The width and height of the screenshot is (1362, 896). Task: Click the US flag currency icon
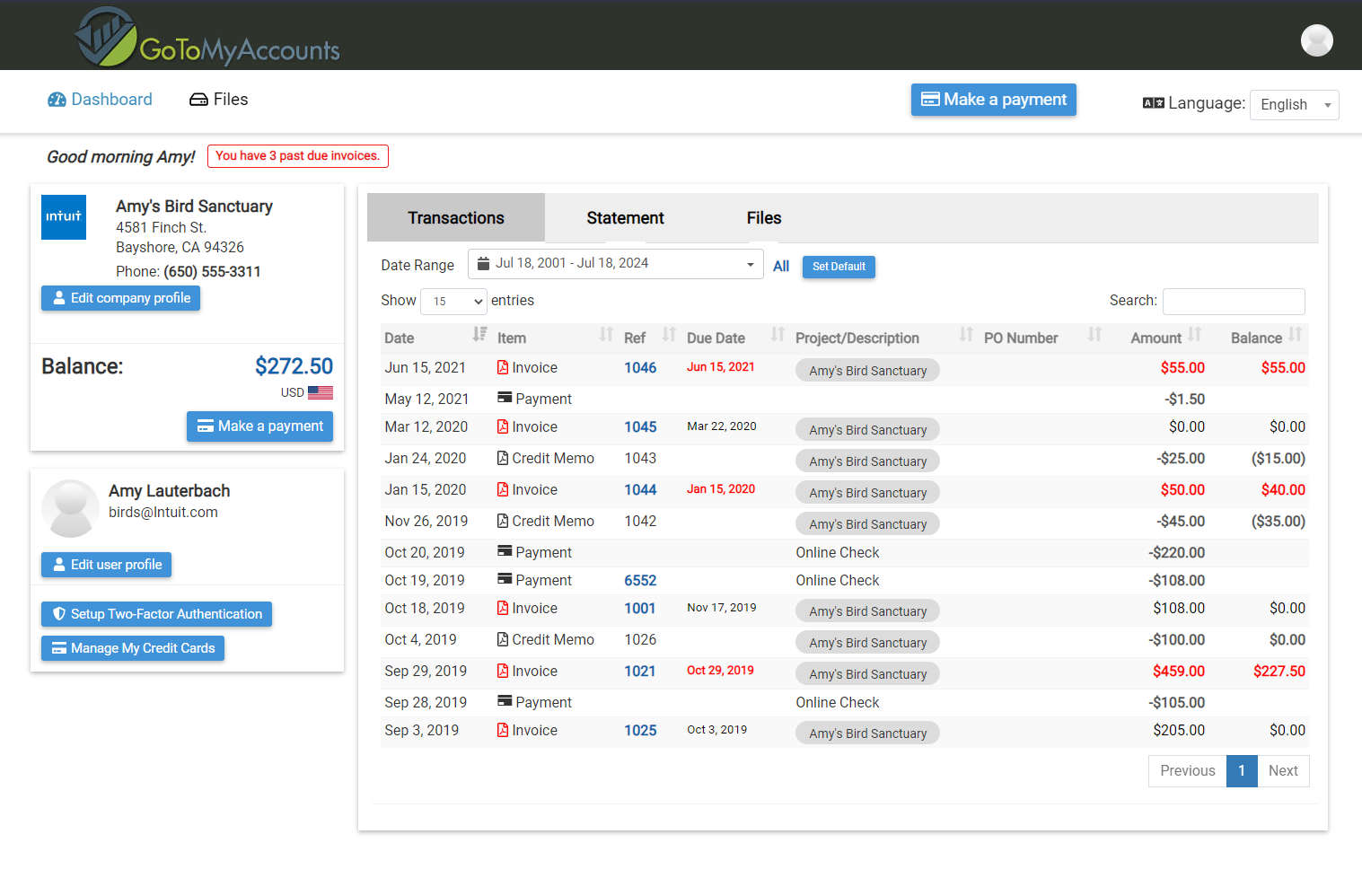point(321,392)
